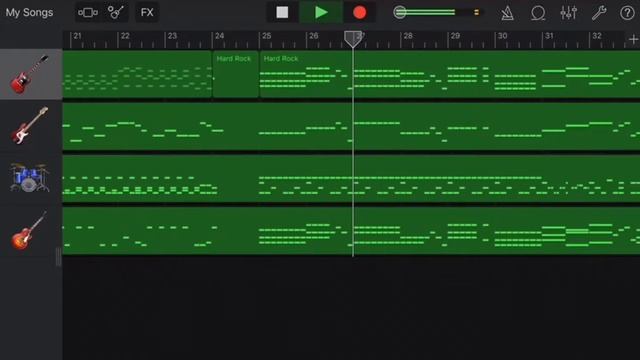Select the bass guitar track header

(x=31, y=126)
